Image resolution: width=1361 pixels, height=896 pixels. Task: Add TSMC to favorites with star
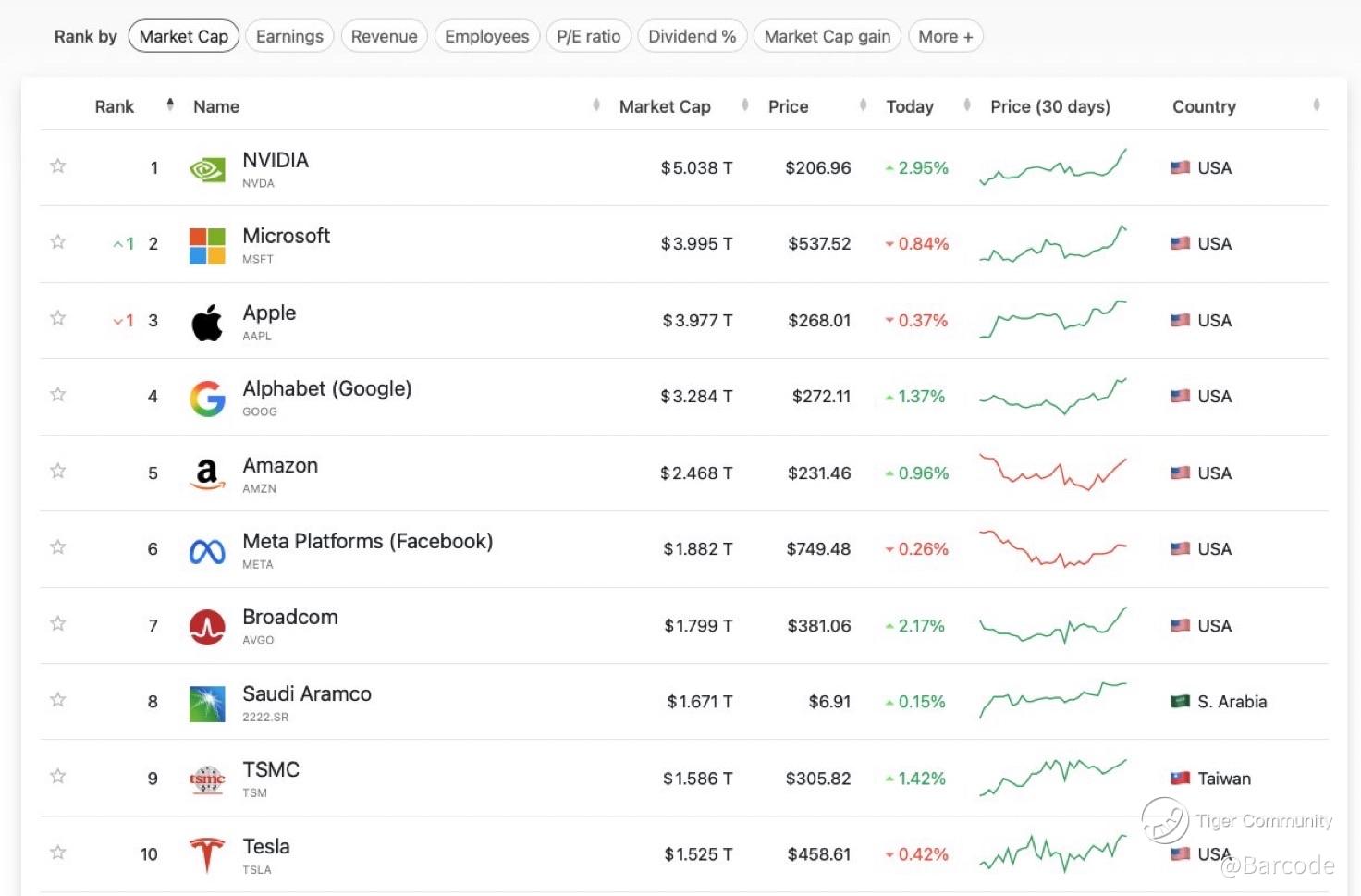[58, 777]
